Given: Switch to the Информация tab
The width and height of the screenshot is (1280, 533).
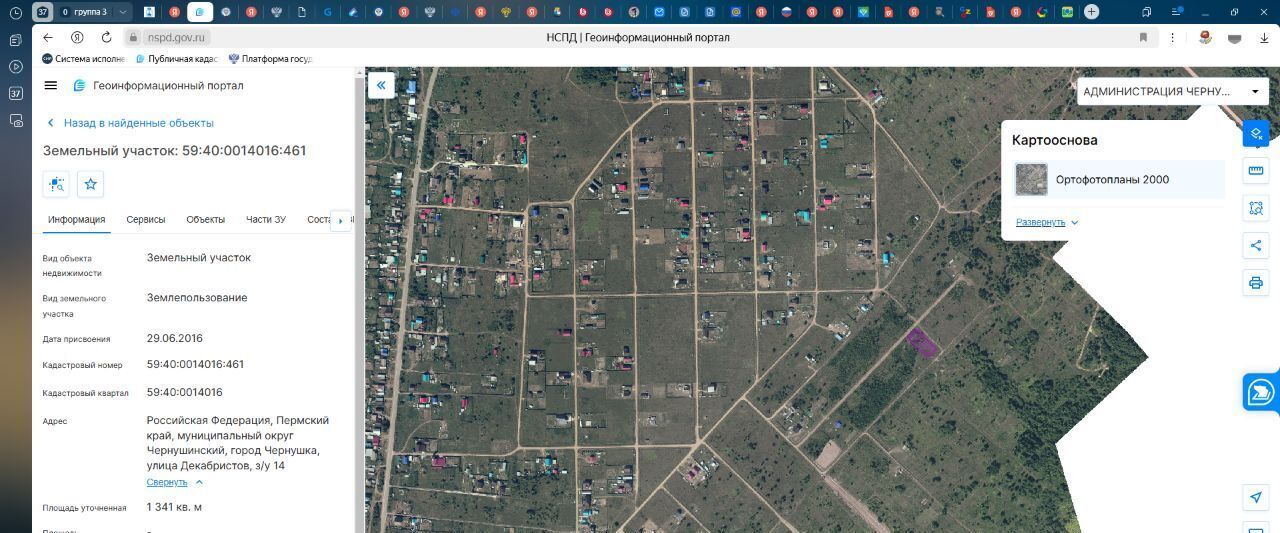Looking at the screenshot, I should click(76, 220).
